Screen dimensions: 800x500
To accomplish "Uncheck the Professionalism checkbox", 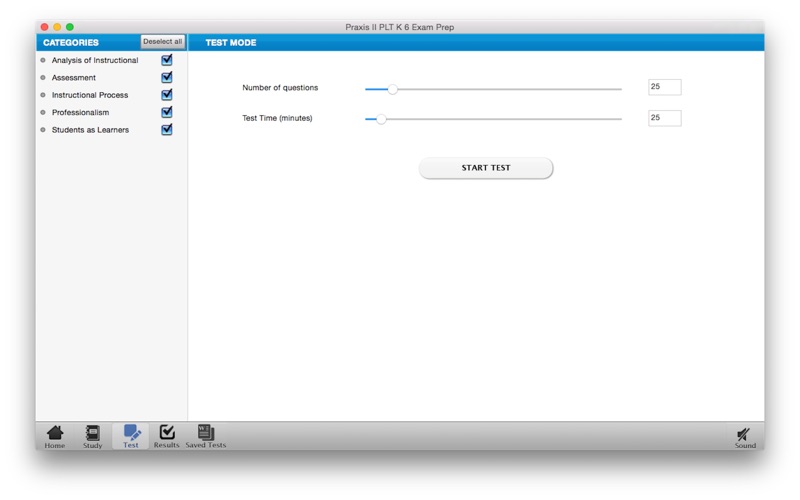I will pos(167,112).
